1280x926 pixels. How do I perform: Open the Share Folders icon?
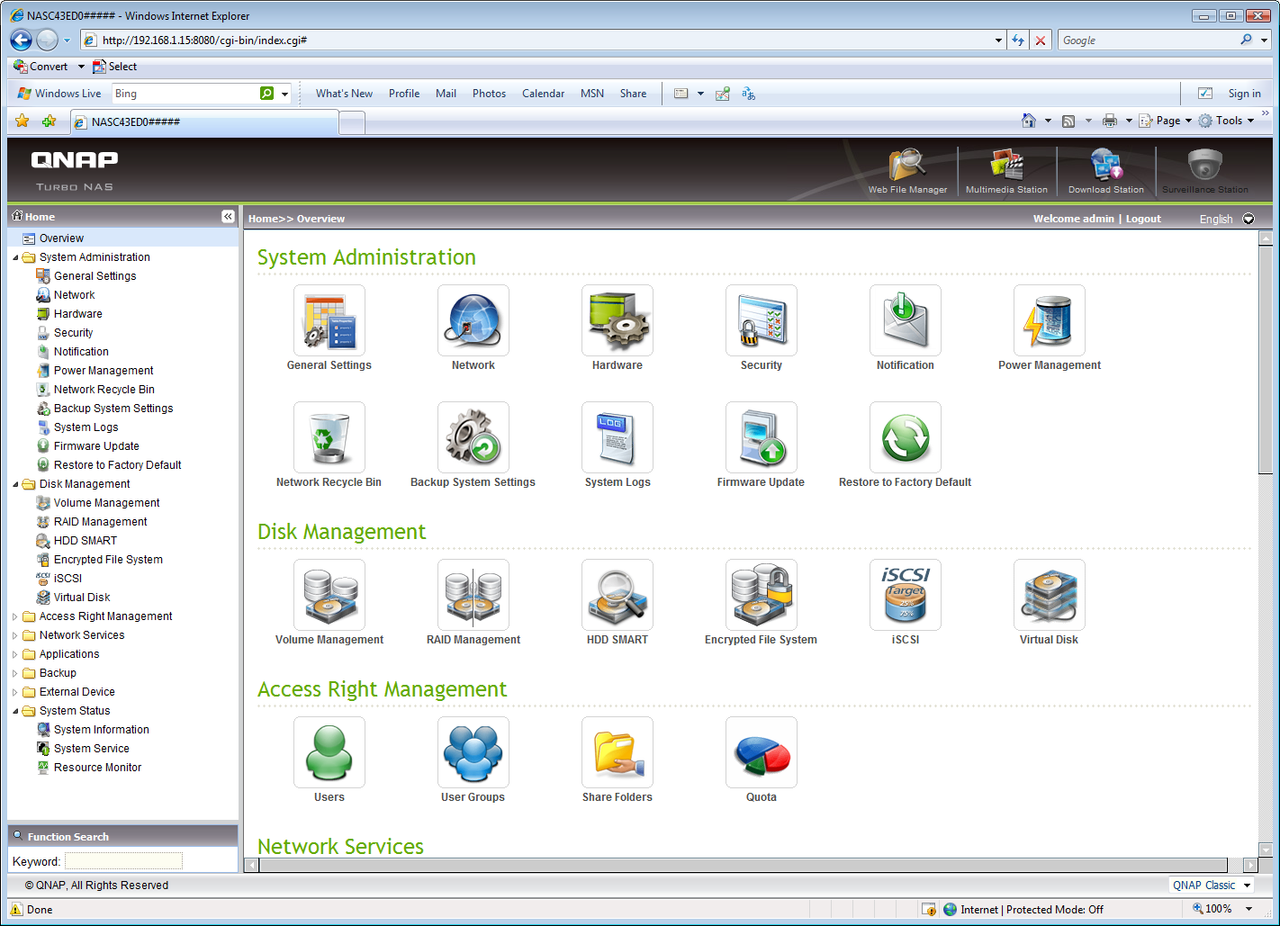click(617, 752)
